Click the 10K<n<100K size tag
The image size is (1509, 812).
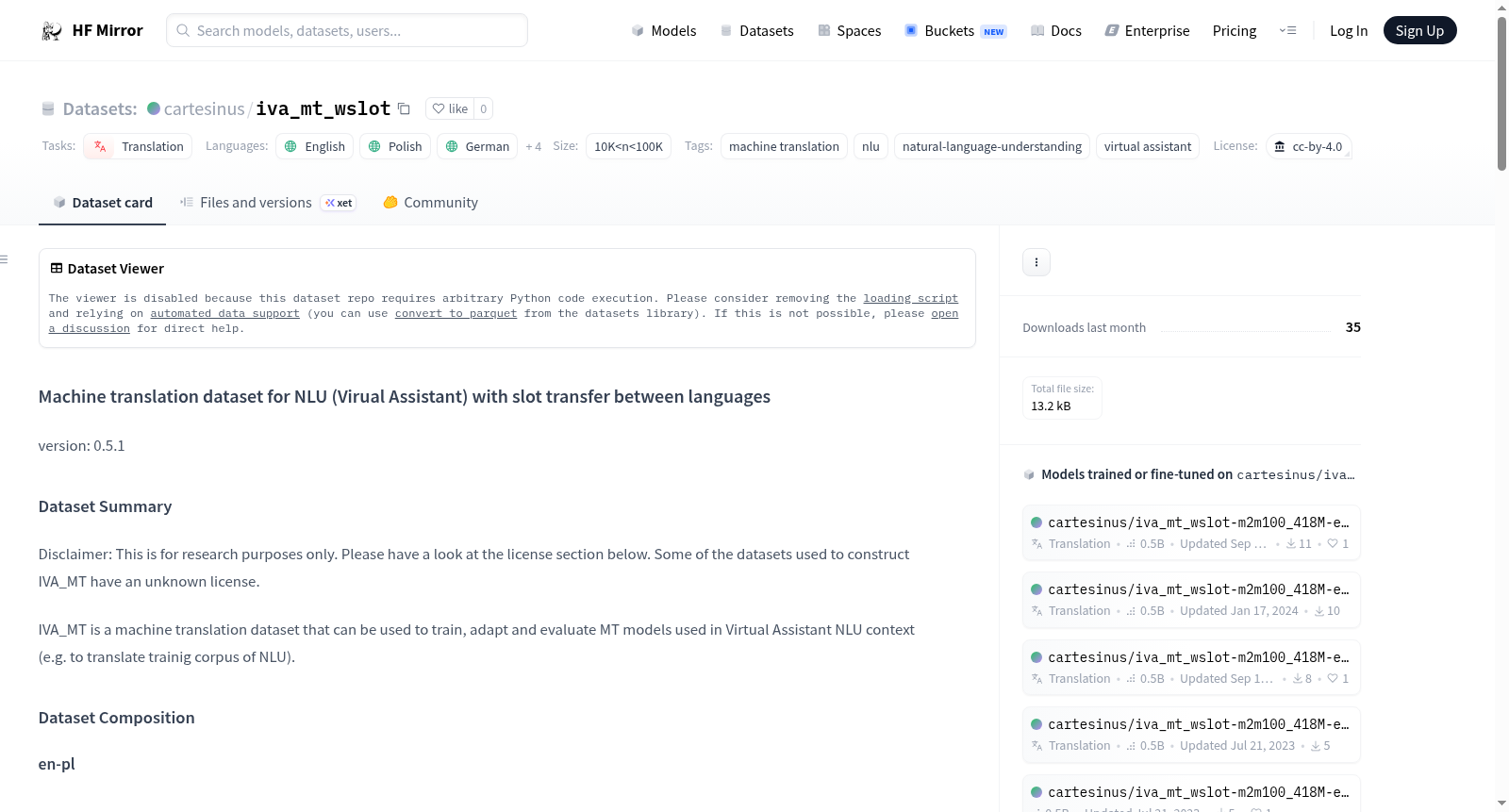[x=629, y=146]
